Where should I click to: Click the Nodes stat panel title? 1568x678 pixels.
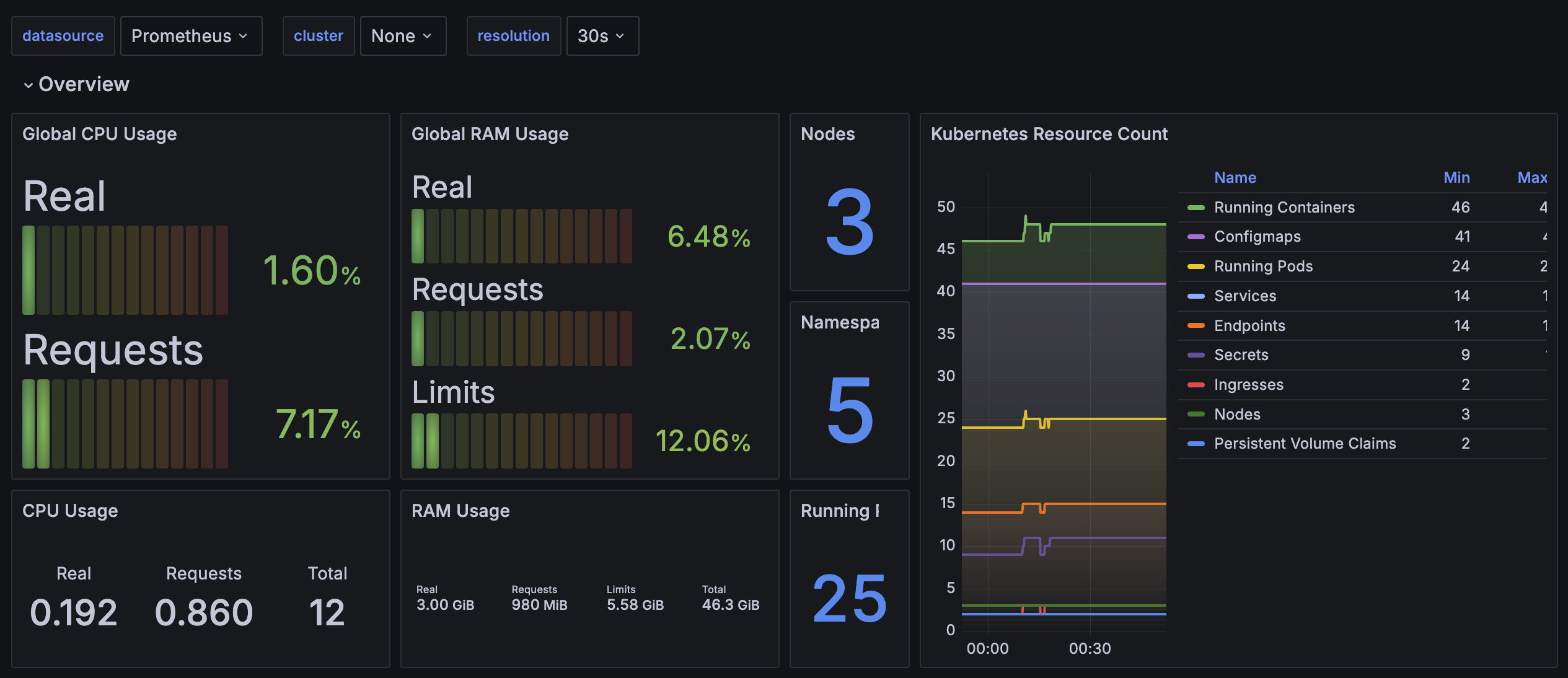coord(827,134)
